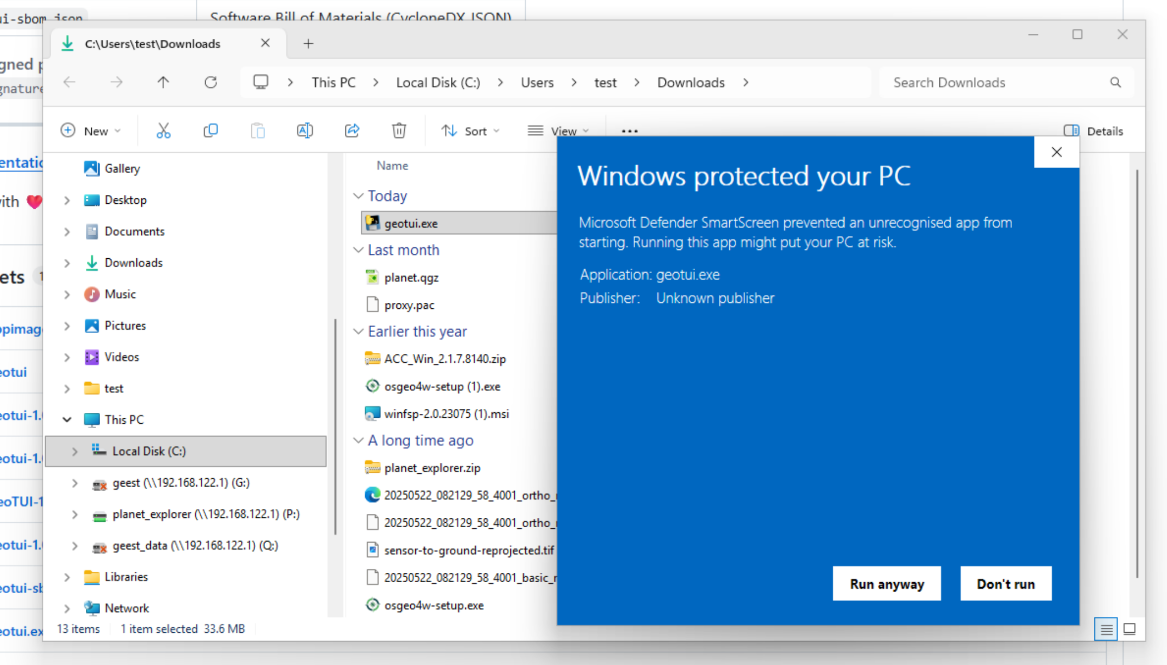This screenshot has height=665, width=1167.
Task: Click the Copy icon in toolbar
Action: tap(211, 131)
